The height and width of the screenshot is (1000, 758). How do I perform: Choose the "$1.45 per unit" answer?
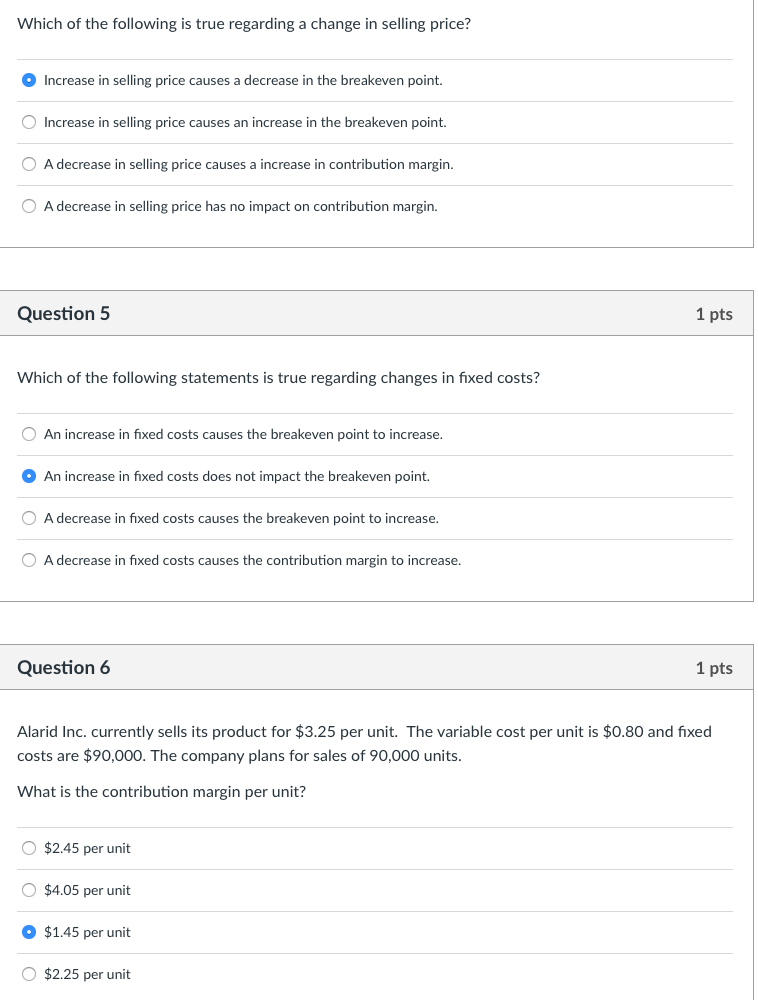pyautogui.click(x=29, y=932)
